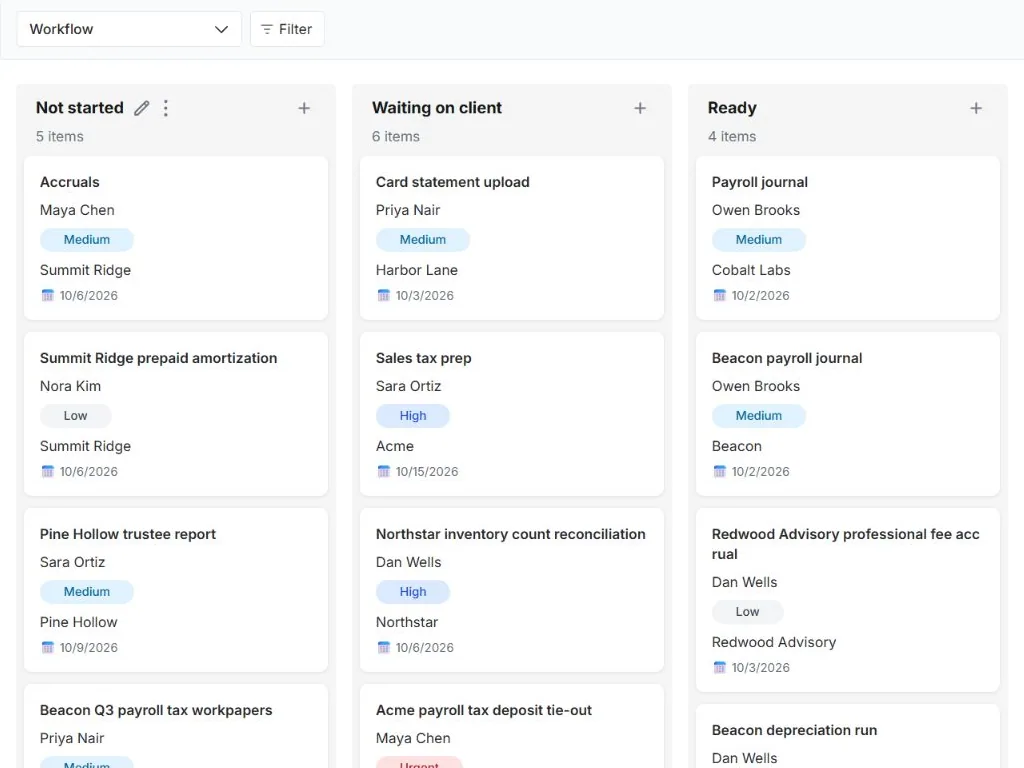Open Sales tax prep card
Viewport: 1024px width, 768px height.
(423, 358)
